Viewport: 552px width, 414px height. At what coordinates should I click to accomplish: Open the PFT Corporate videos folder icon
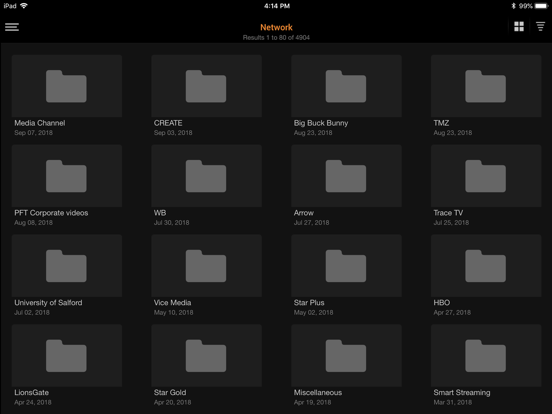click(x=66, y=176)
